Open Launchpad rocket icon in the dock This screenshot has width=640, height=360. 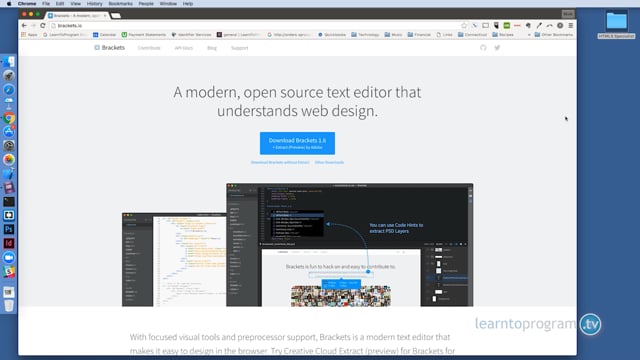(9, 76)
